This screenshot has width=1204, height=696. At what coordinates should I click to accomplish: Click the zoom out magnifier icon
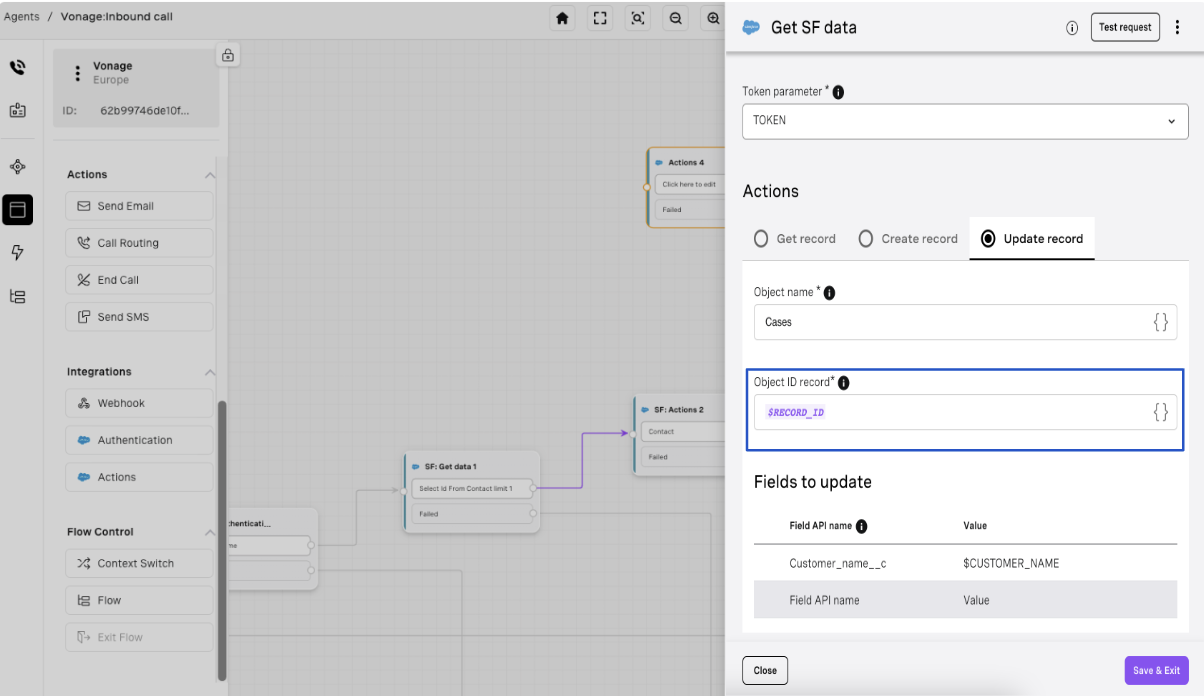coord(676,18)
